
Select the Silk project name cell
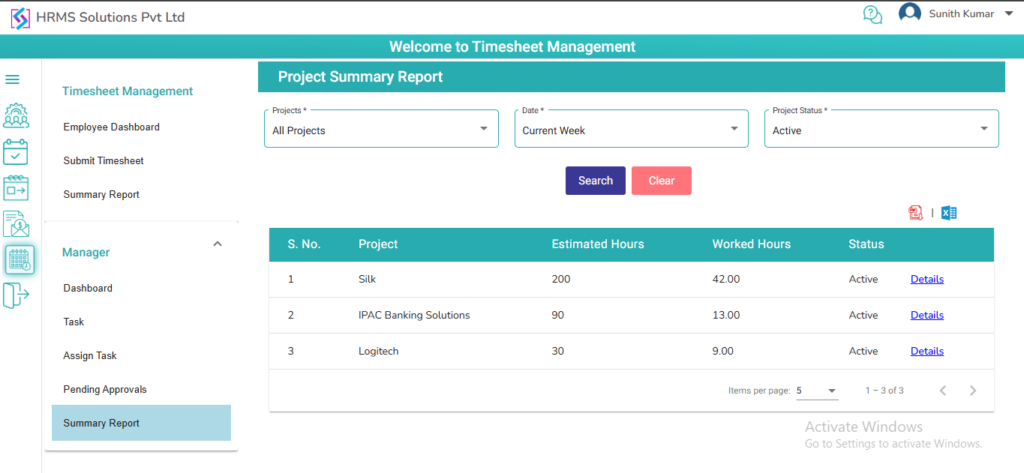click(x=367, y=279)
